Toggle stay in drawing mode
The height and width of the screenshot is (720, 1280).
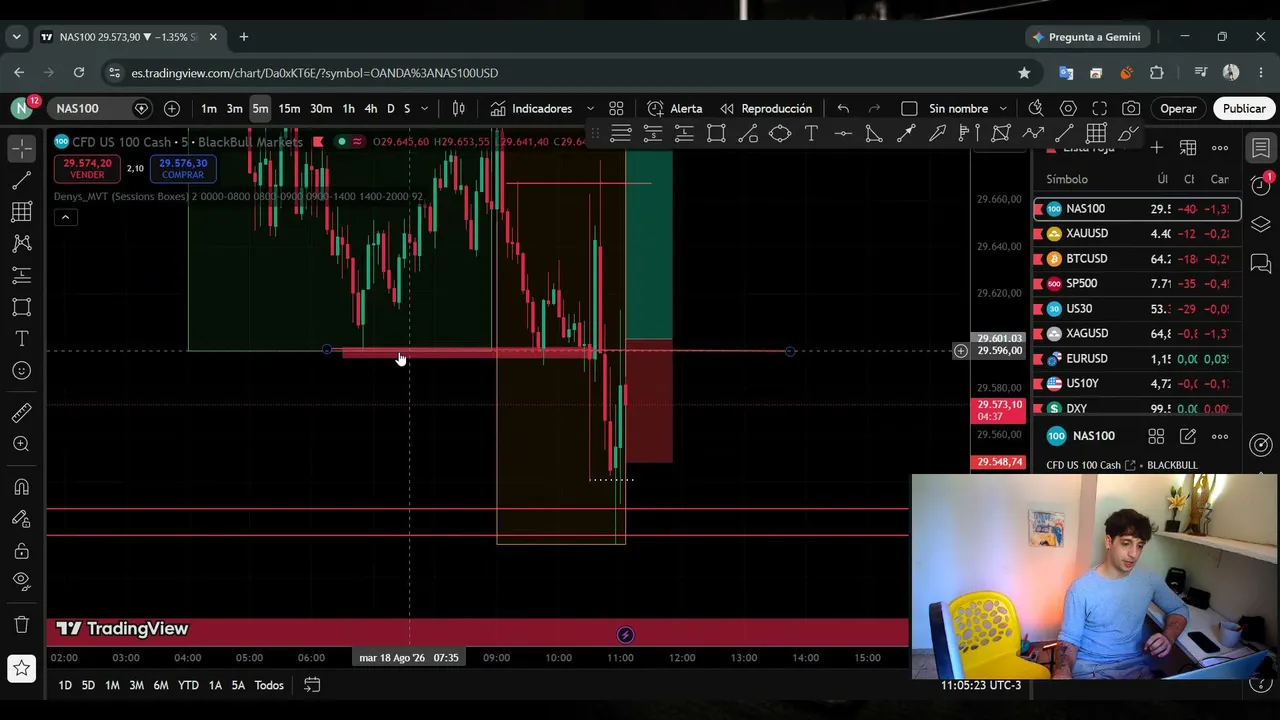pyautogui.click(x=21, y=519)
